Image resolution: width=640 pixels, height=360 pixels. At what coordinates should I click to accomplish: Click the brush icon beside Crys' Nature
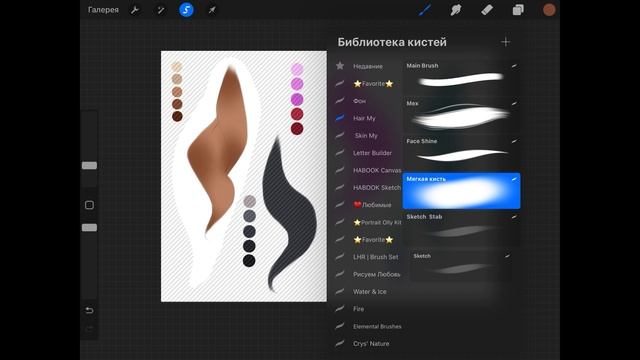tap(340, 344)
